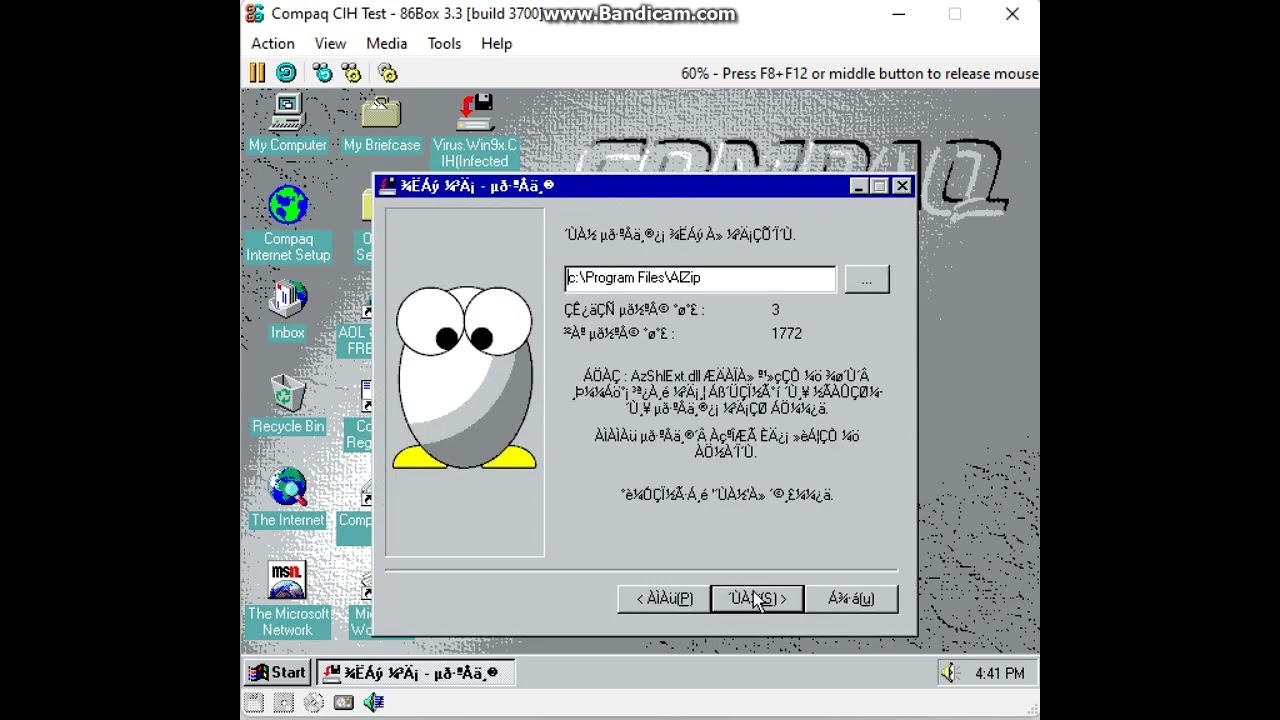Click the CD-ROM status bar icon
Screen dimensions: 1280x720
point(314,703)
